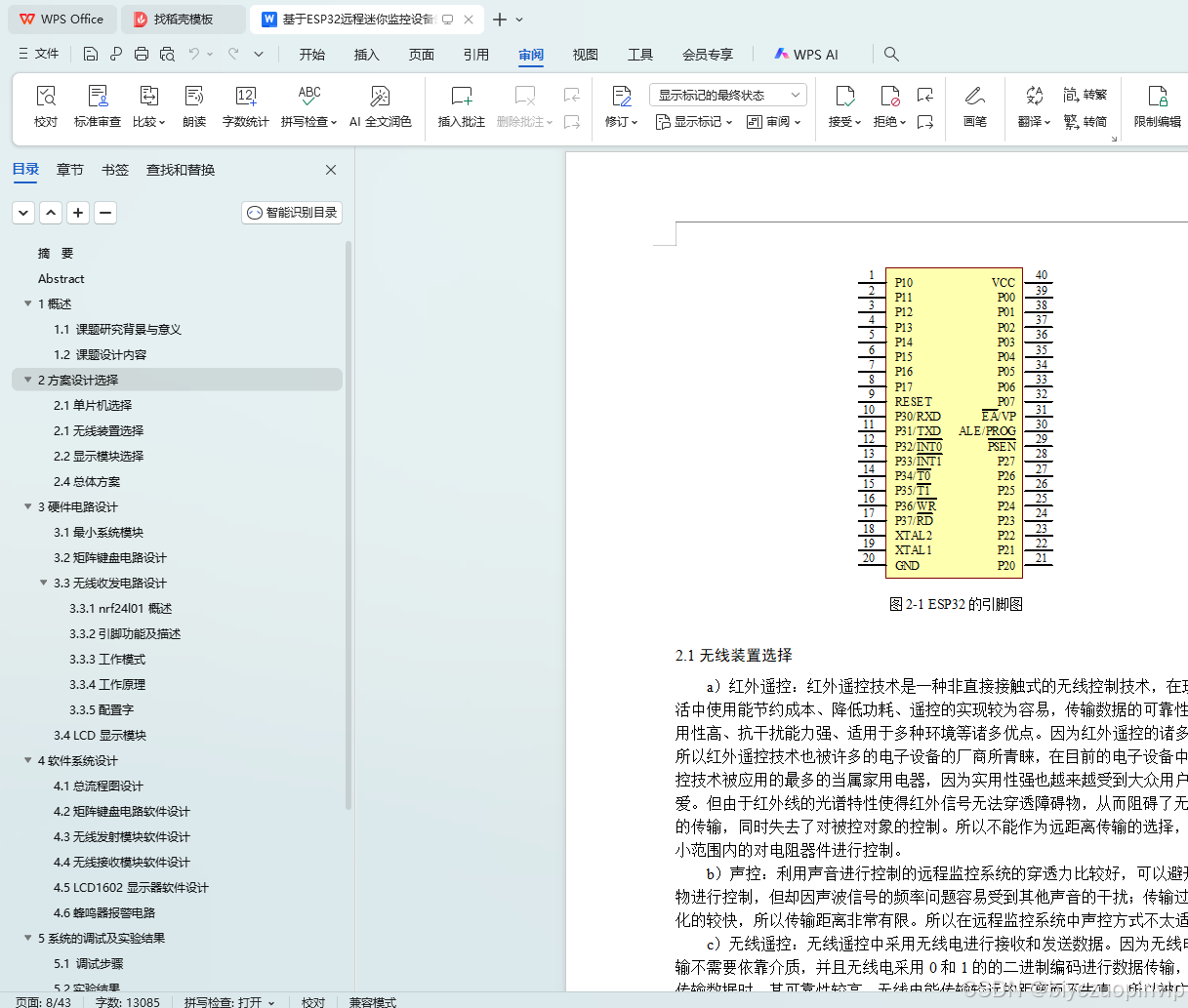Image resolution: width=1188 pixels, height=1008 pixels.
Task: Switch to 章节 panel tab
Action: click(70, 170)
